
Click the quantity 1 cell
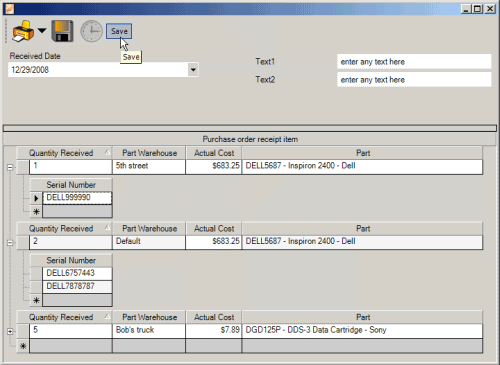(x=71, y=167)
